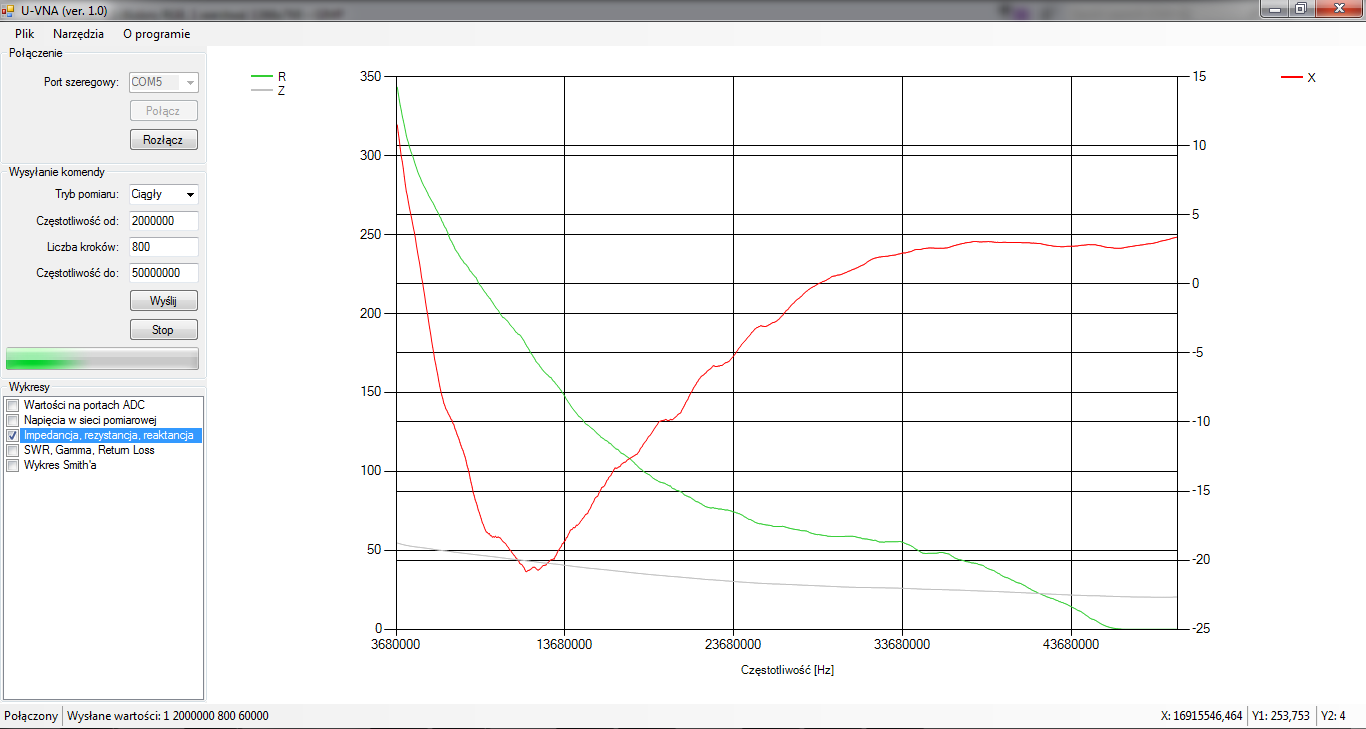Click the Częstotliwość do input field
The image size is (1366, 729).
click(x=163, y=272)
